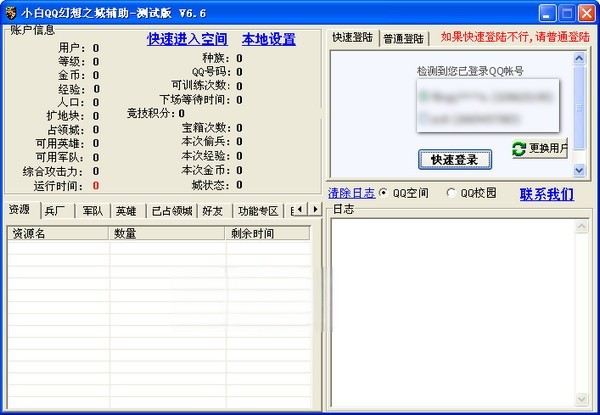Open the 资源 tab
This screenshot has width=600, height=415.
point(20,210)
